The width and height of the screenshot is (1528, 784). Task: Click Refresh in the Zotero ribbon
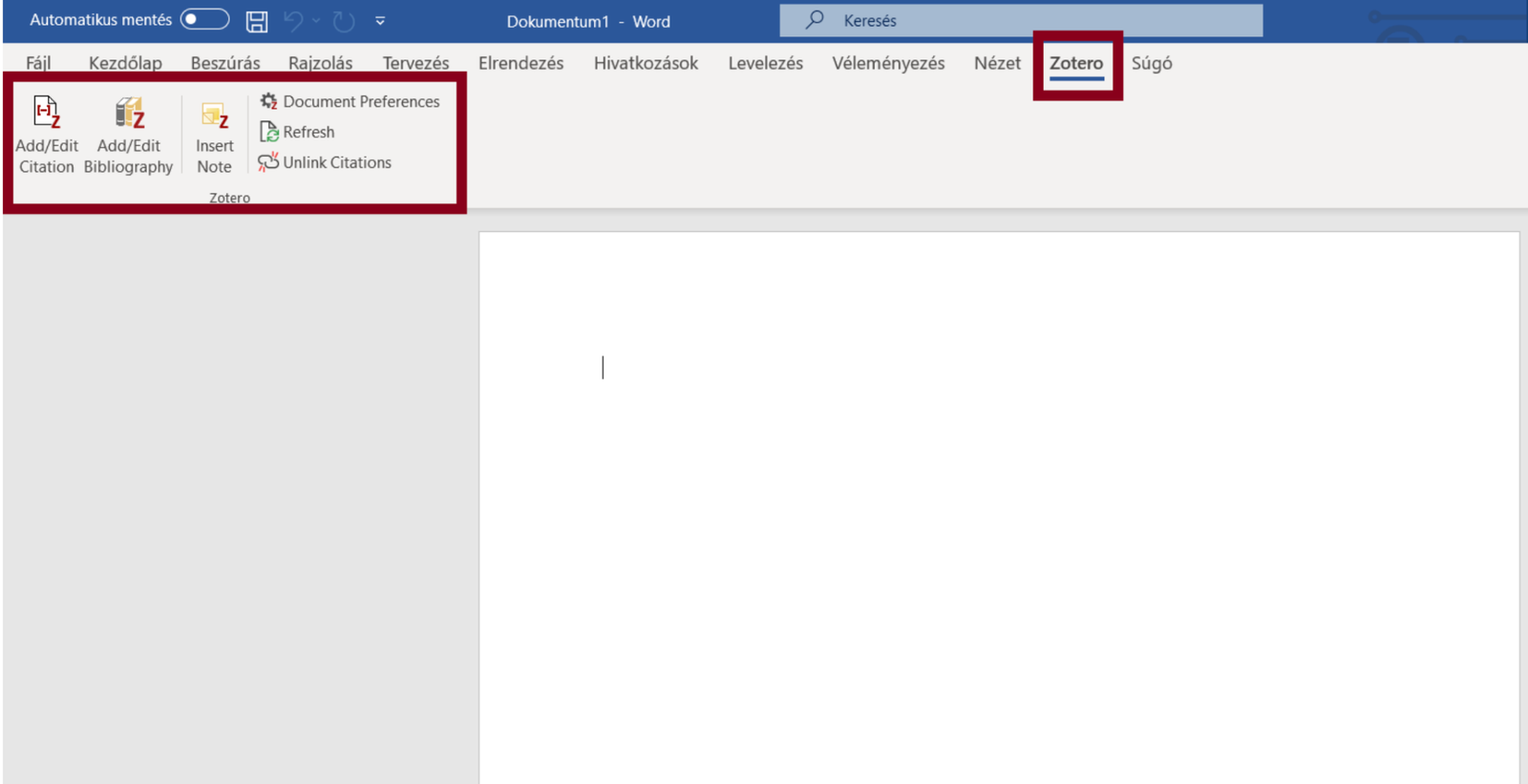(x=297, y=132)
